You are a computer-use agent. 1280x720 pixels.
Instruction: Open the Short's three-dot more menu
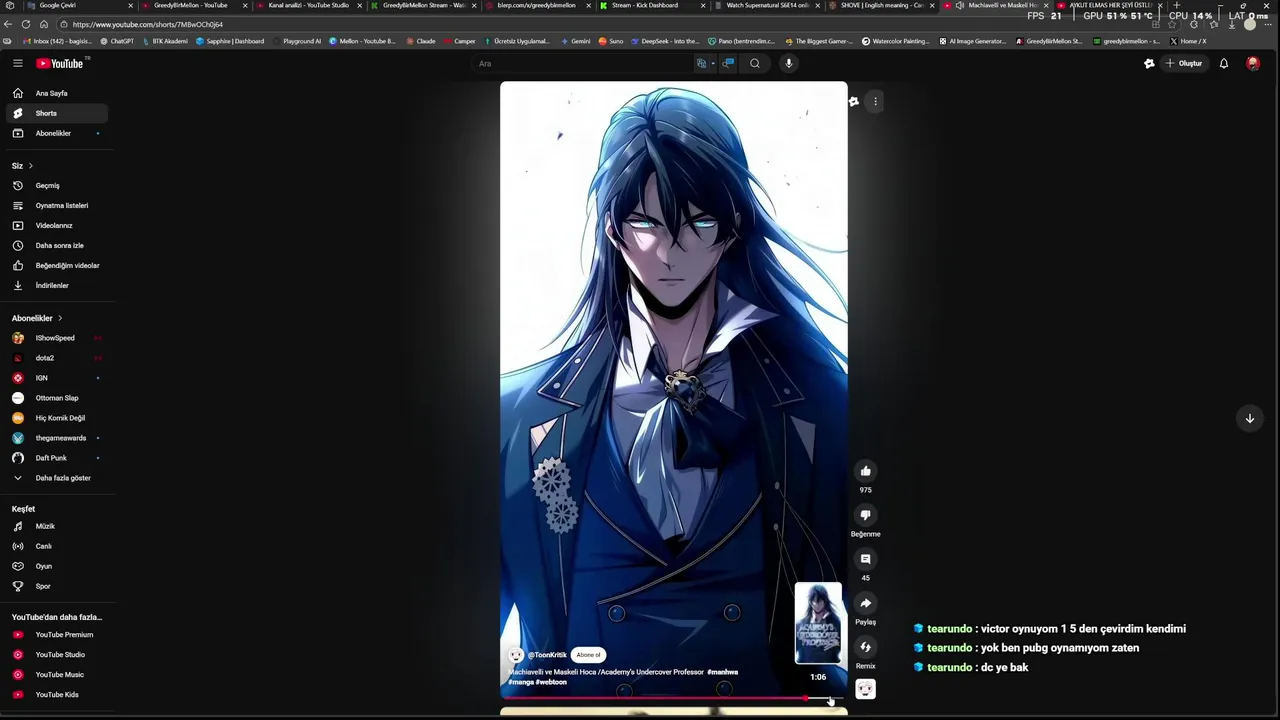[x=875, y=101]
